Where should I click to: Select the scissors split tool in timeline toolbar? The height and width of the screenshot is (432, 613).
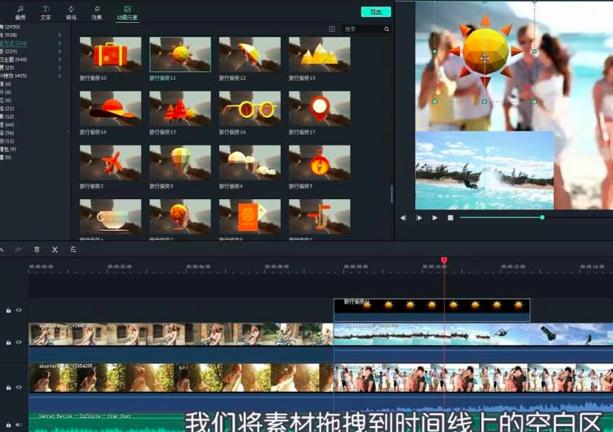point(55,249)
